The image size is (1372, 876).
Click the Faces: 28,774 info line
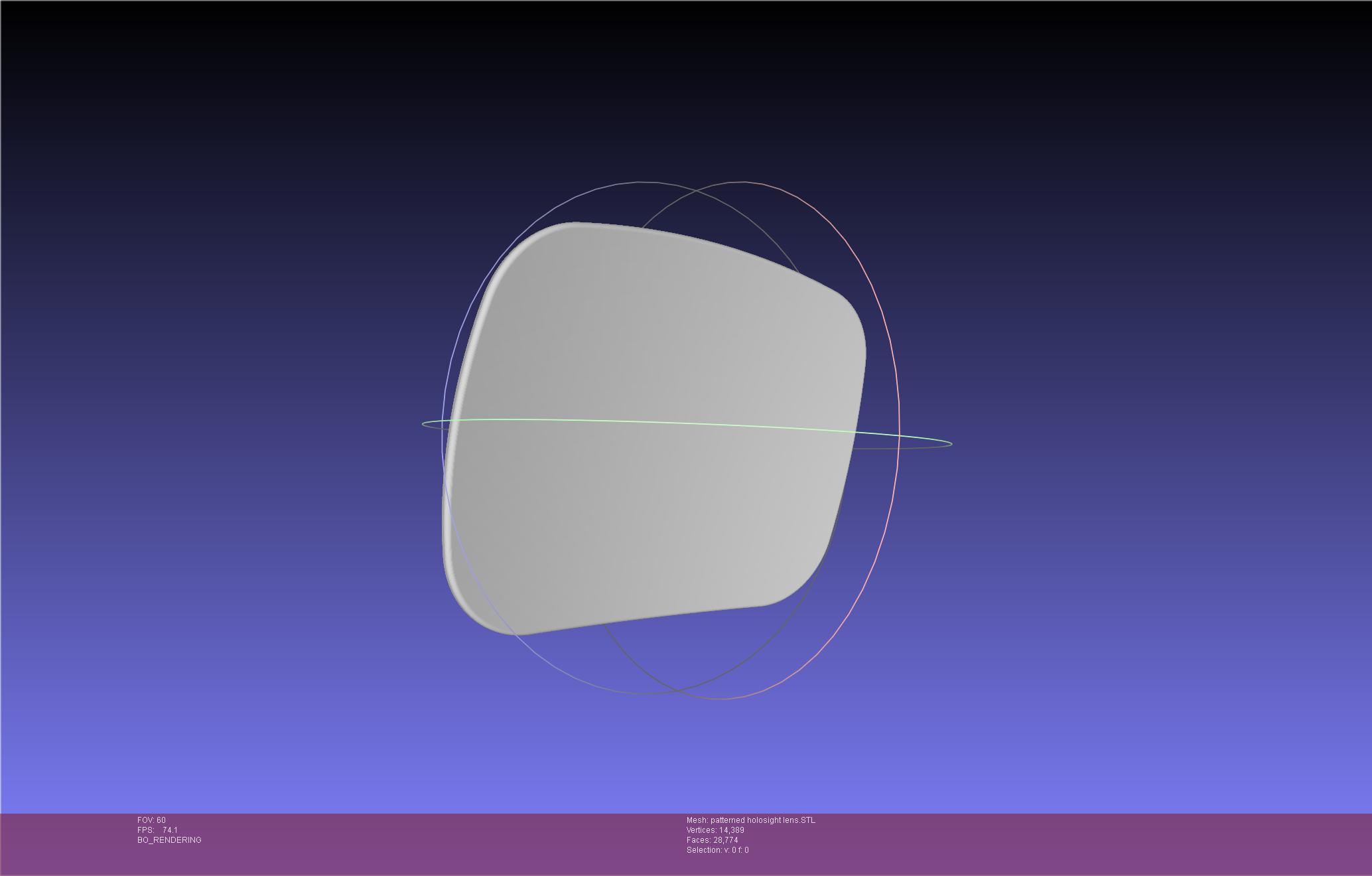pos(712,840)
